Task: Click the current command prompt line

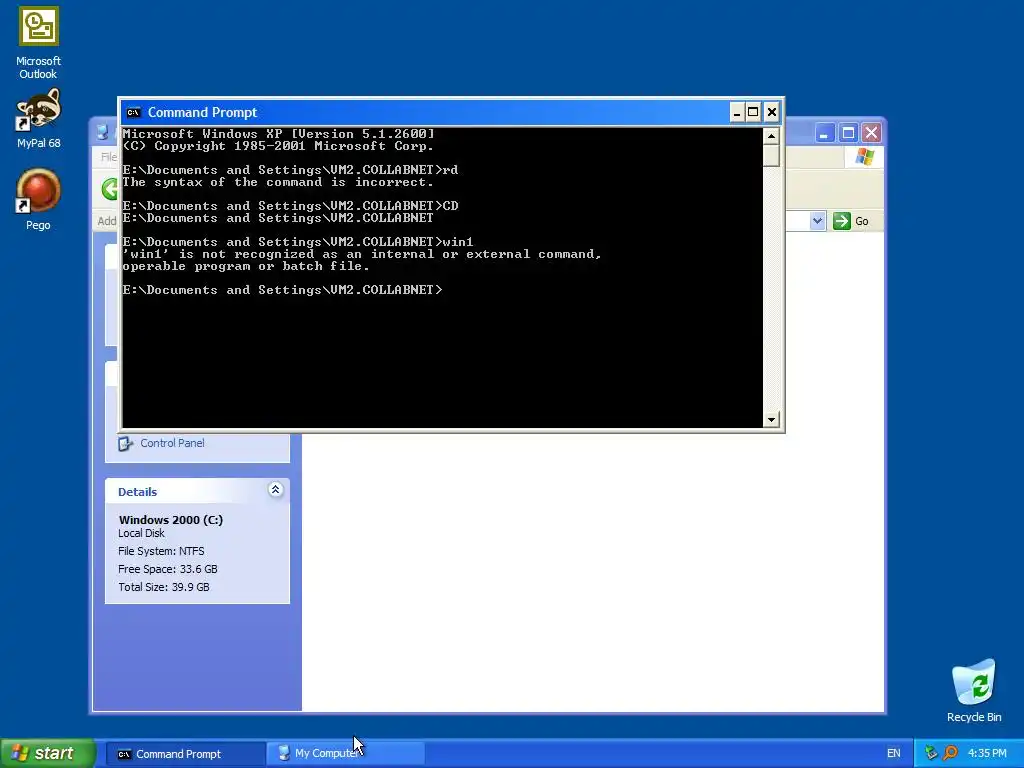Action: (x=282, y=290)
